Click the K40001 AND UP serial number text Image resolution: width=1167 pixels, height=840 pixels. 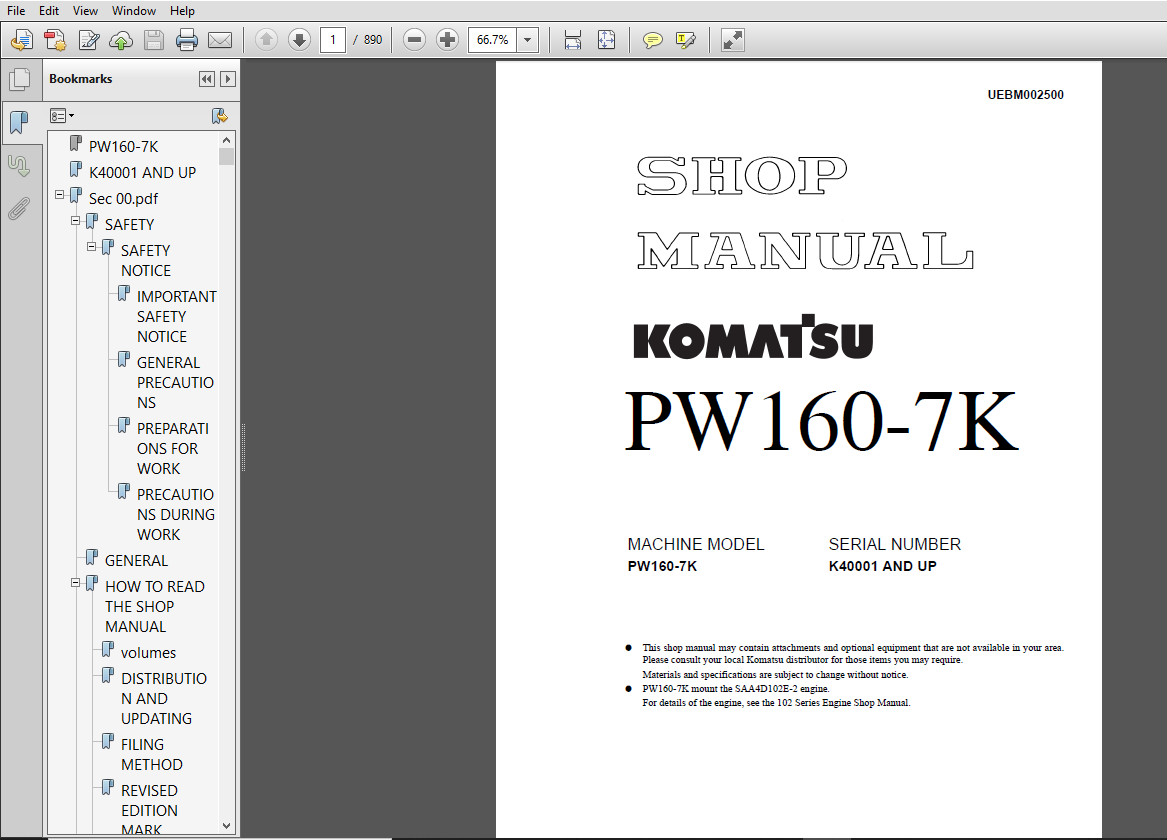(x=883, y=566)
